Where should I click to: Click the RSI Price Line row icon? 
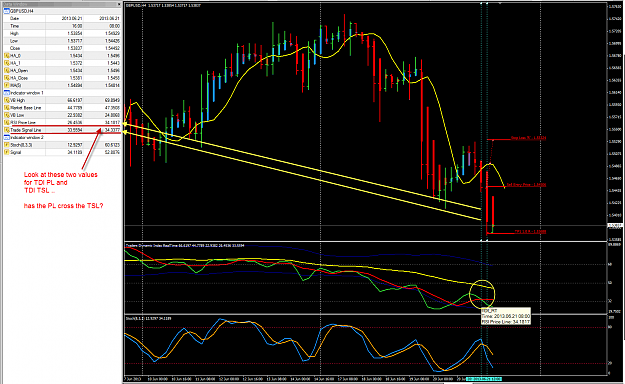(x=6, y=122)
